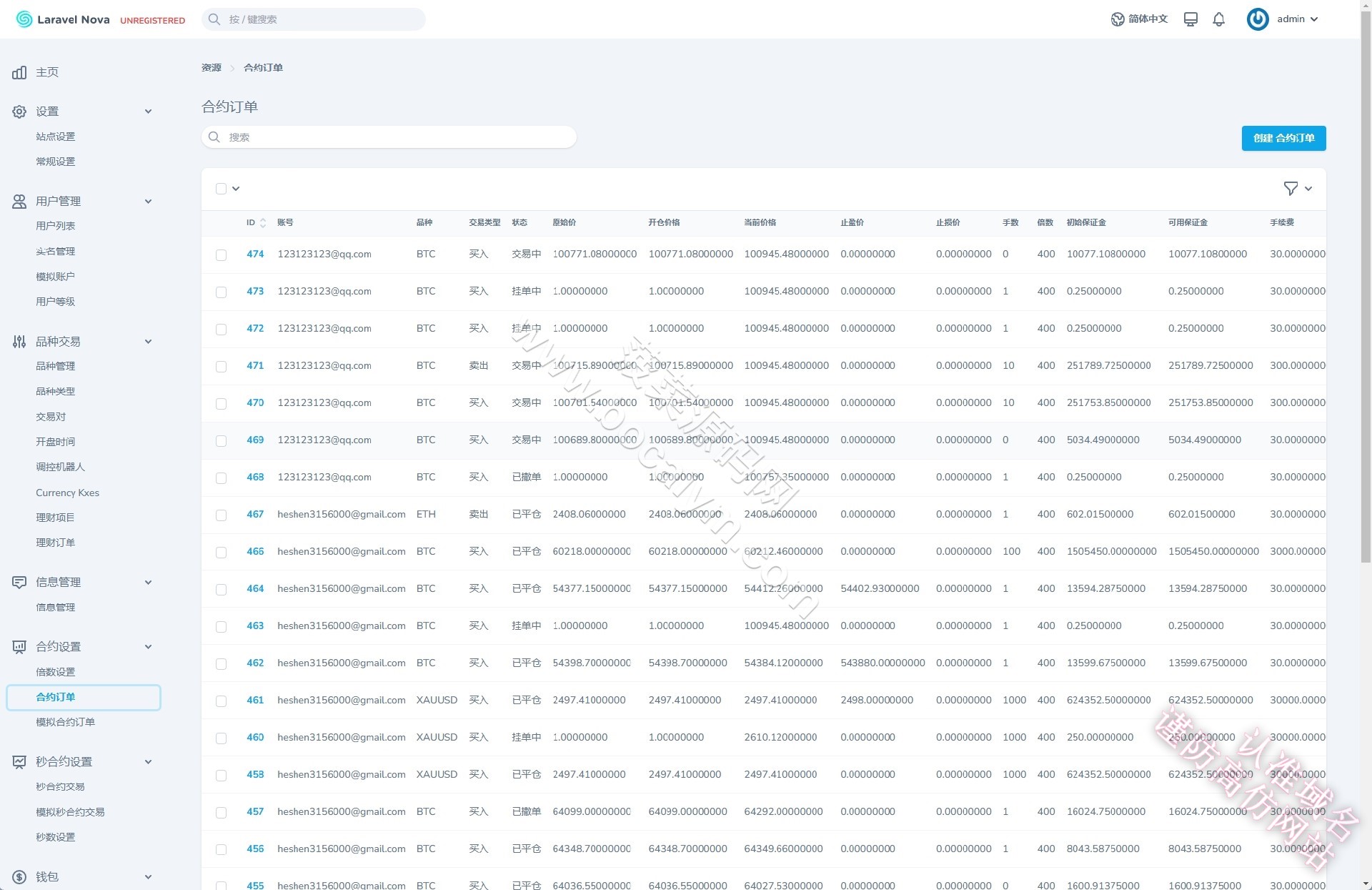The width and height of the screenshot is (1372, 890).
Task: Click the 品种交易 sliders icon
Action: point(19,342)
